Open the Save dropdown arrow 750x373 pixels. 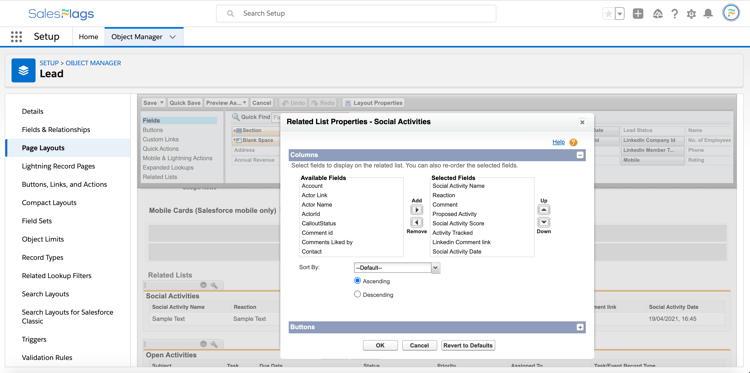[162, 103]
